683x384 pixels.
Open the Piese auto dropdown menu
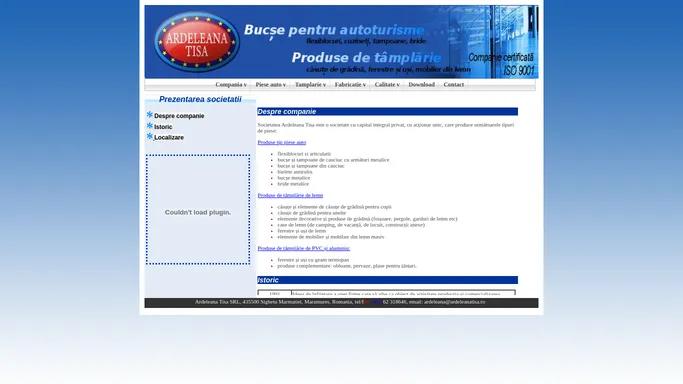coord(270,84)
